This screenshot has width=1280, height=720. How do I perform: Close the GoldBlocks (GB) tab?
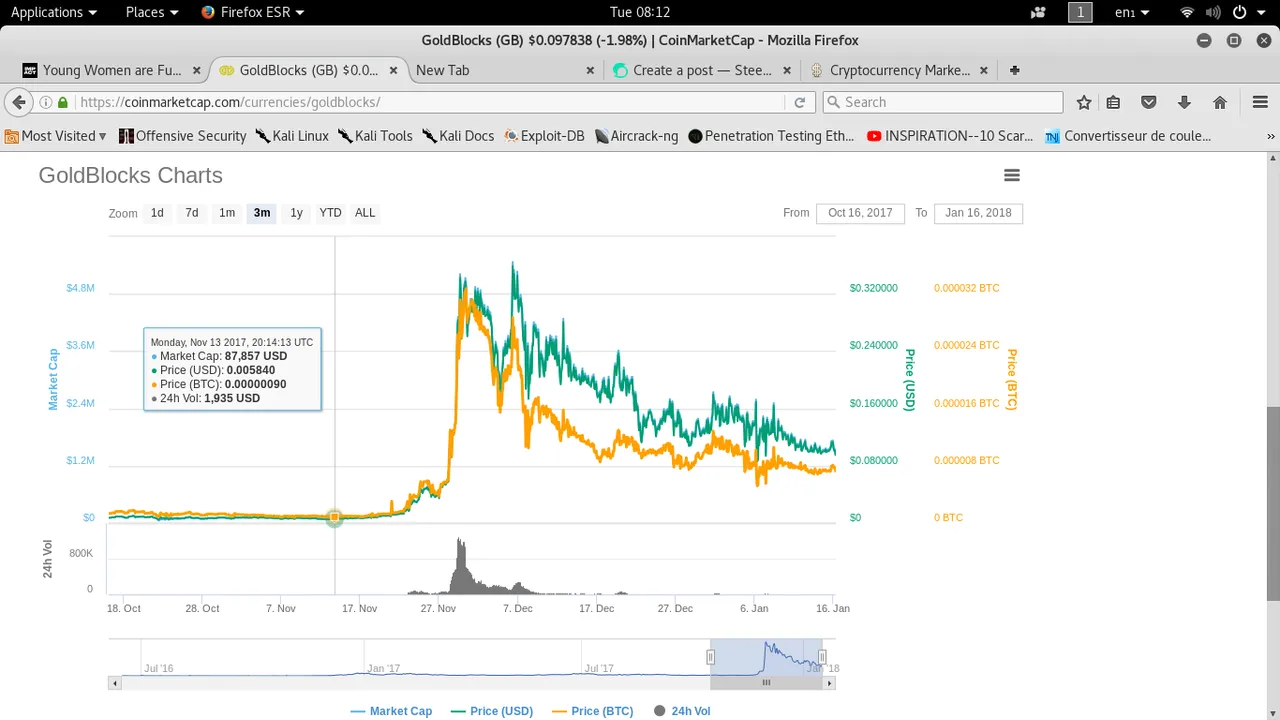coord(394,70)
